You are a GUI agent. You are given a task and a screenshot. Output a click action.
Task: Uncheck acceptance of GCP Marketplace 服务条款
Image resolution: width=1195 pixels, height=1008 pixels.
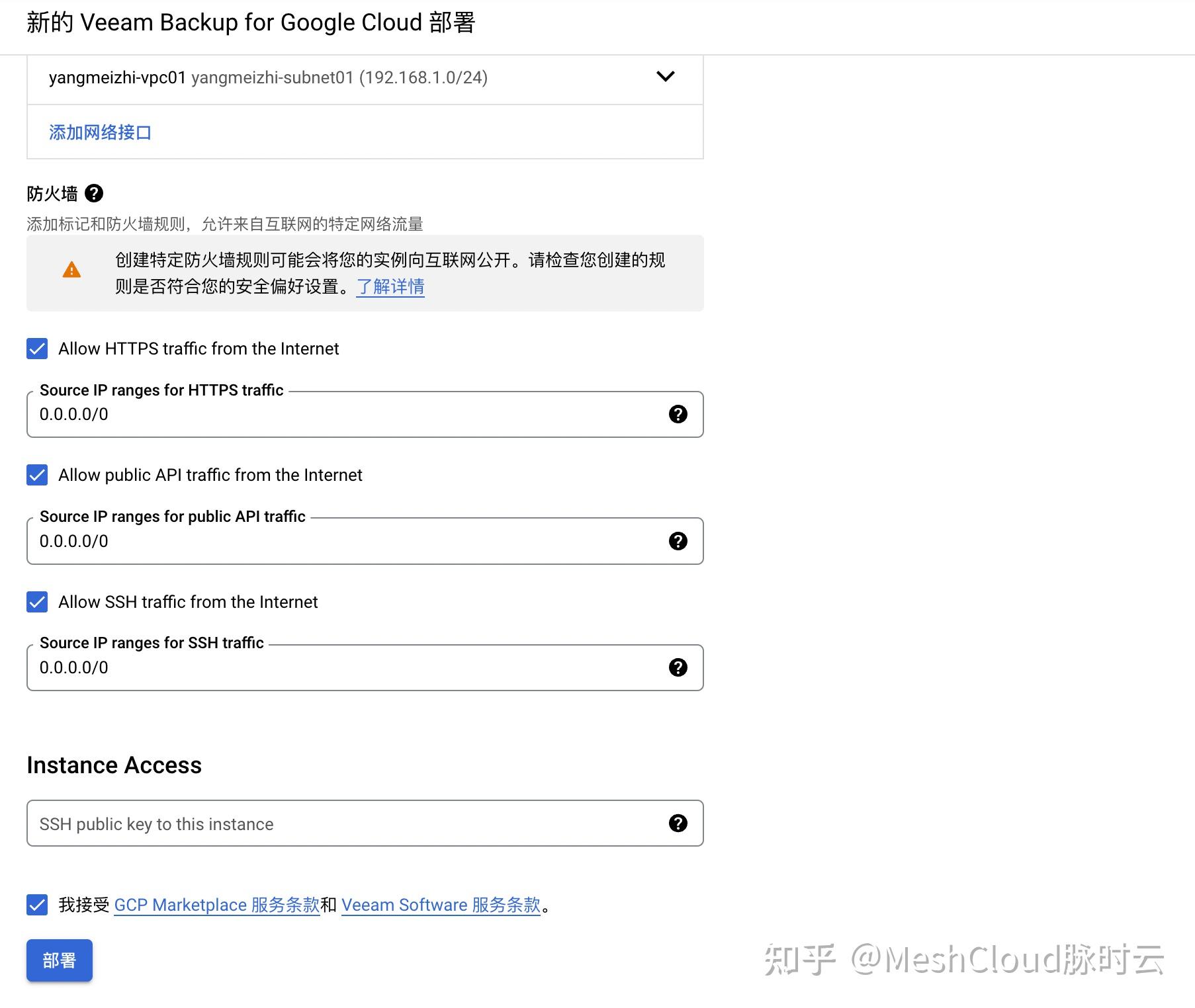36,905
